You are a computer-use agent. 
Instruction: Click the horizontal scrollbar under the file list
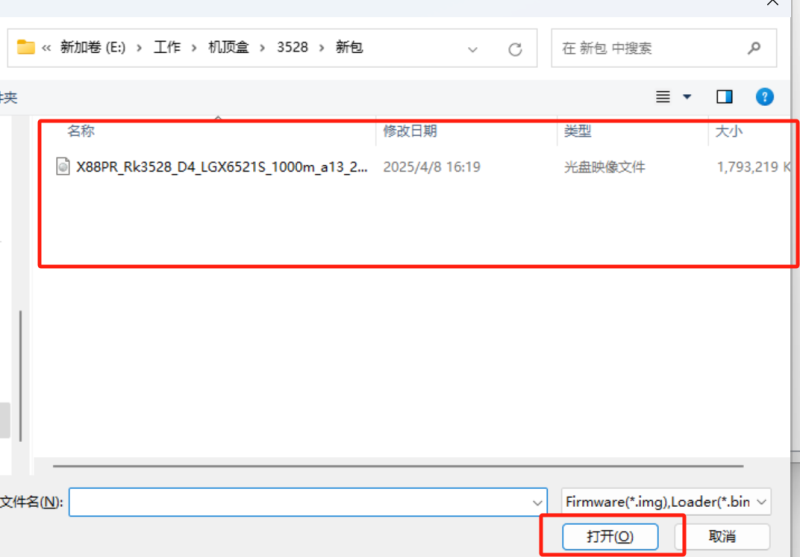point(400,466)
